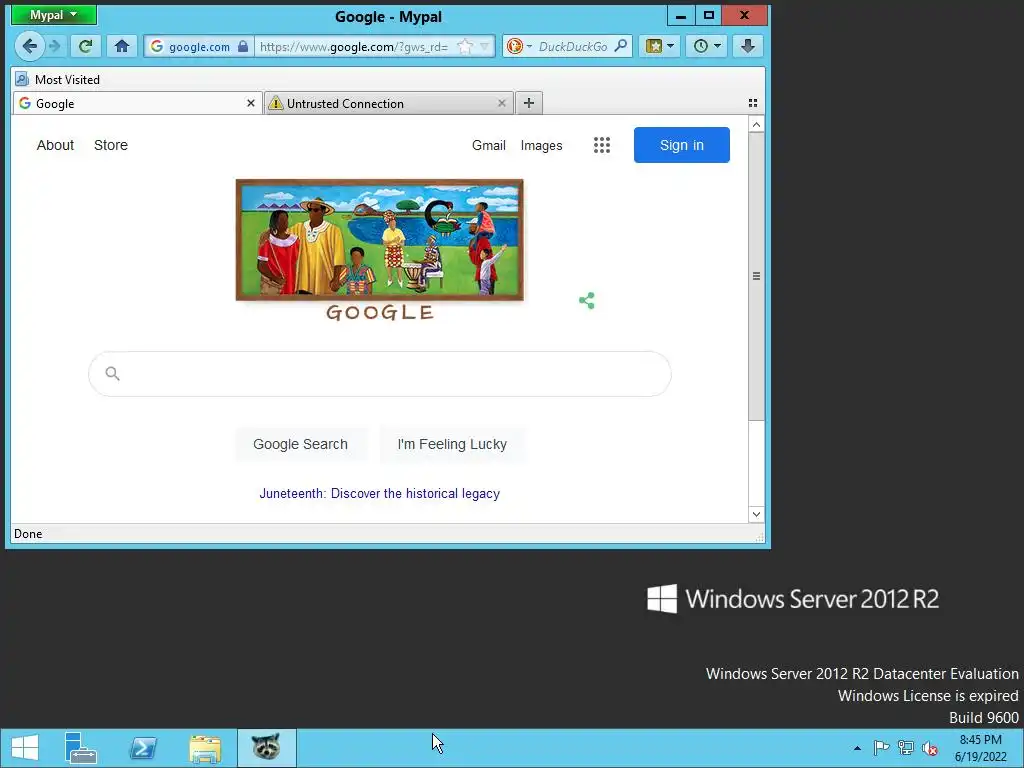Click the vertical scrollbar thumb

[x=756, y=277]
